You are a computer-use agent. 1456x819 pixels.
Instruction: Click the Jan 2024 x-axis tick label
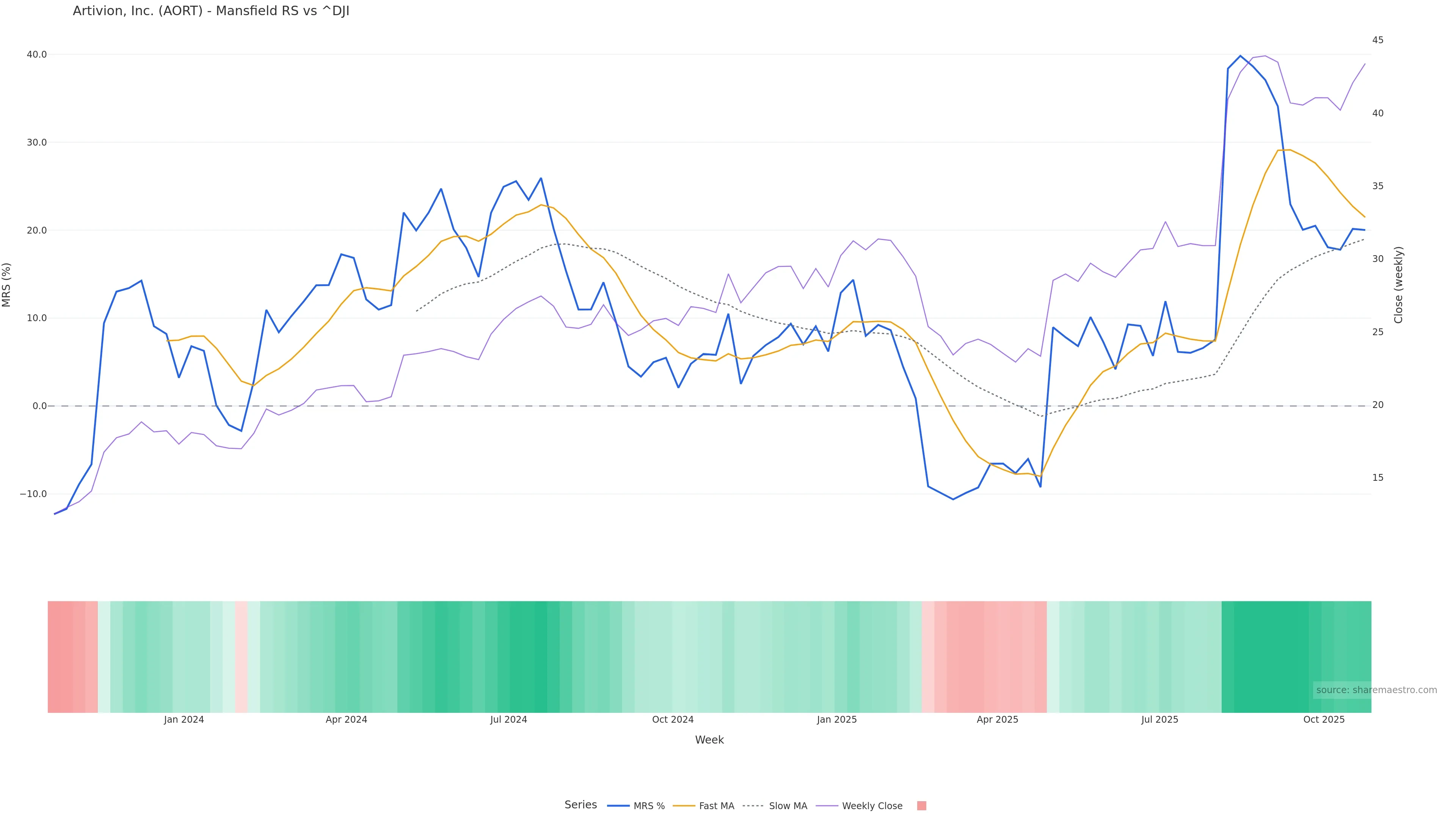[184, 720]
